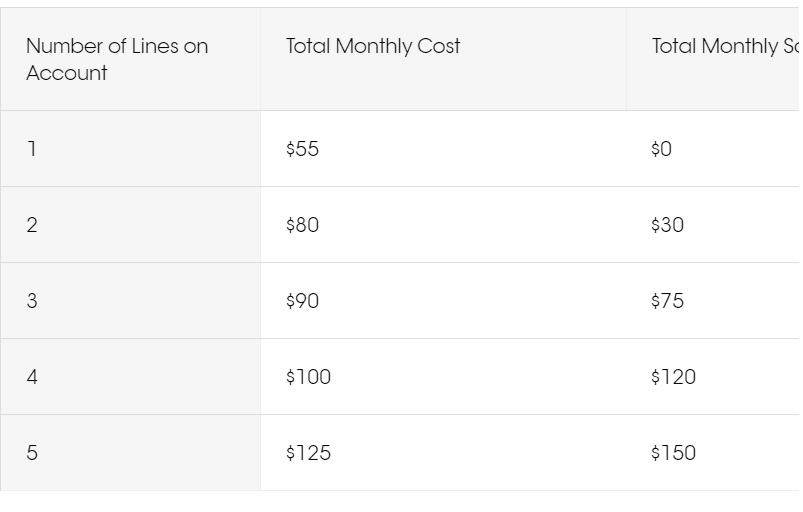Click the $0 savings cell
This screenshot has height=512, width=803.
click(x=713, y=148)
